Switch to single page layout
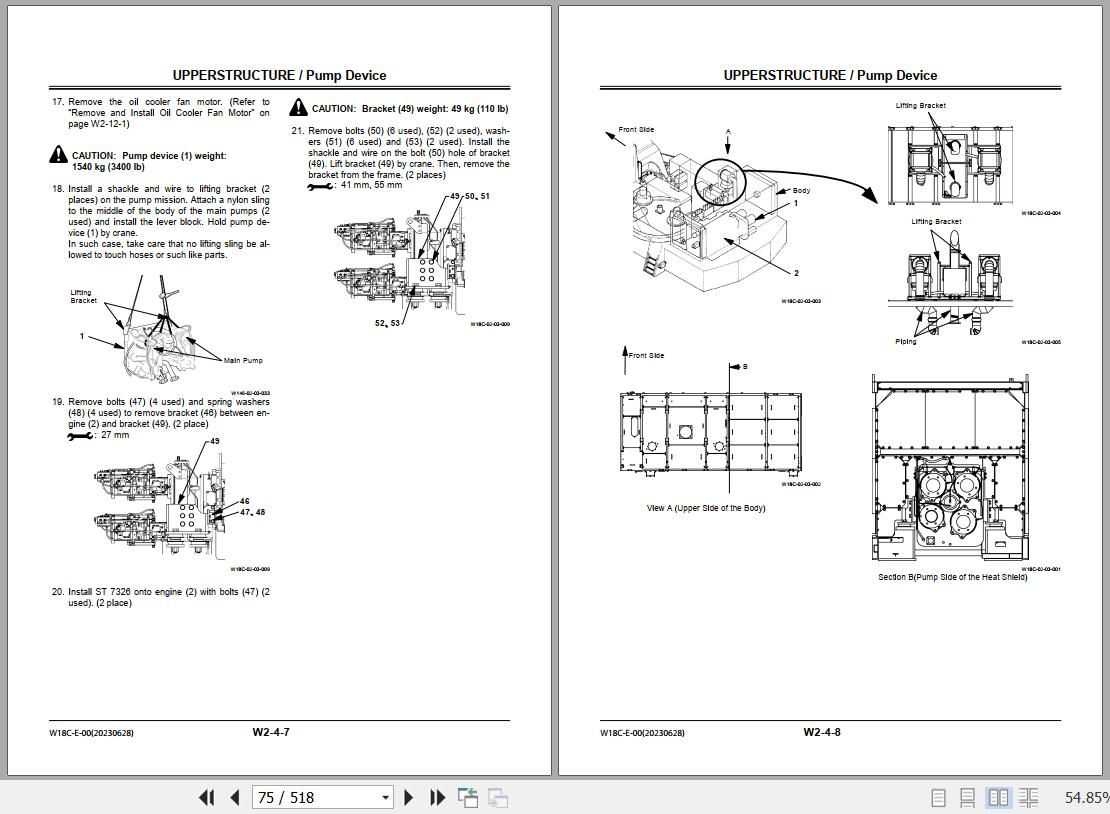This screenshot has height=814, width=1110. (938, 798)
